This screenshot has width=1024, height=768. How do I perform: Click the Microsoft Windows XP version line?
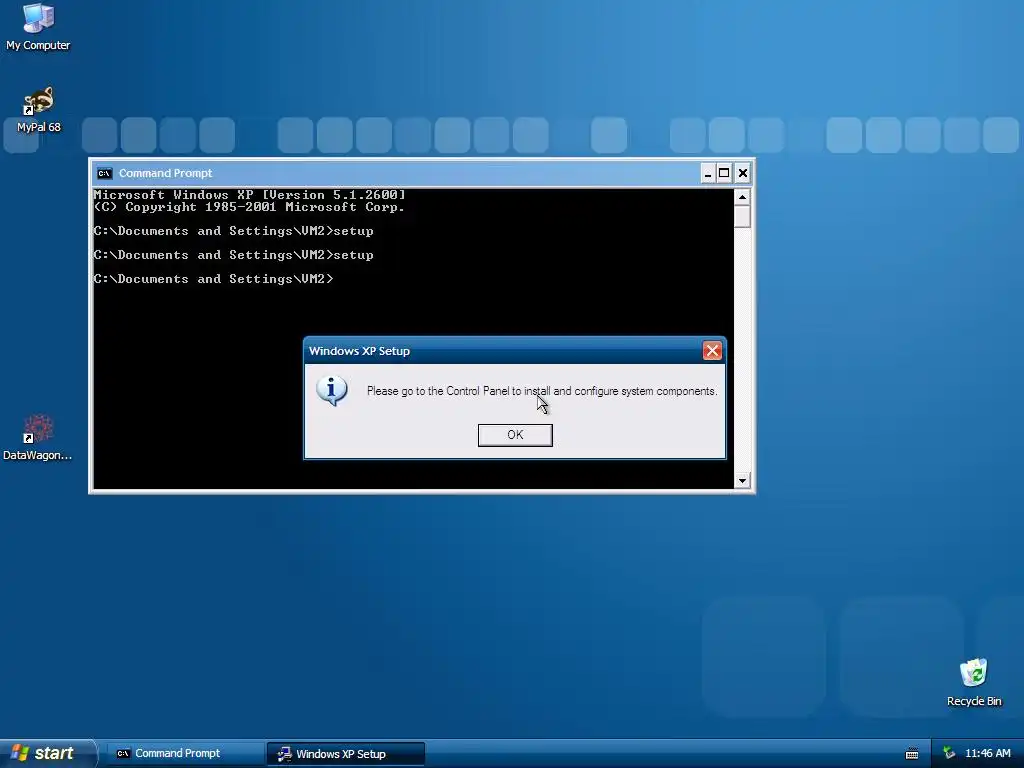click(x=249, y=195)
